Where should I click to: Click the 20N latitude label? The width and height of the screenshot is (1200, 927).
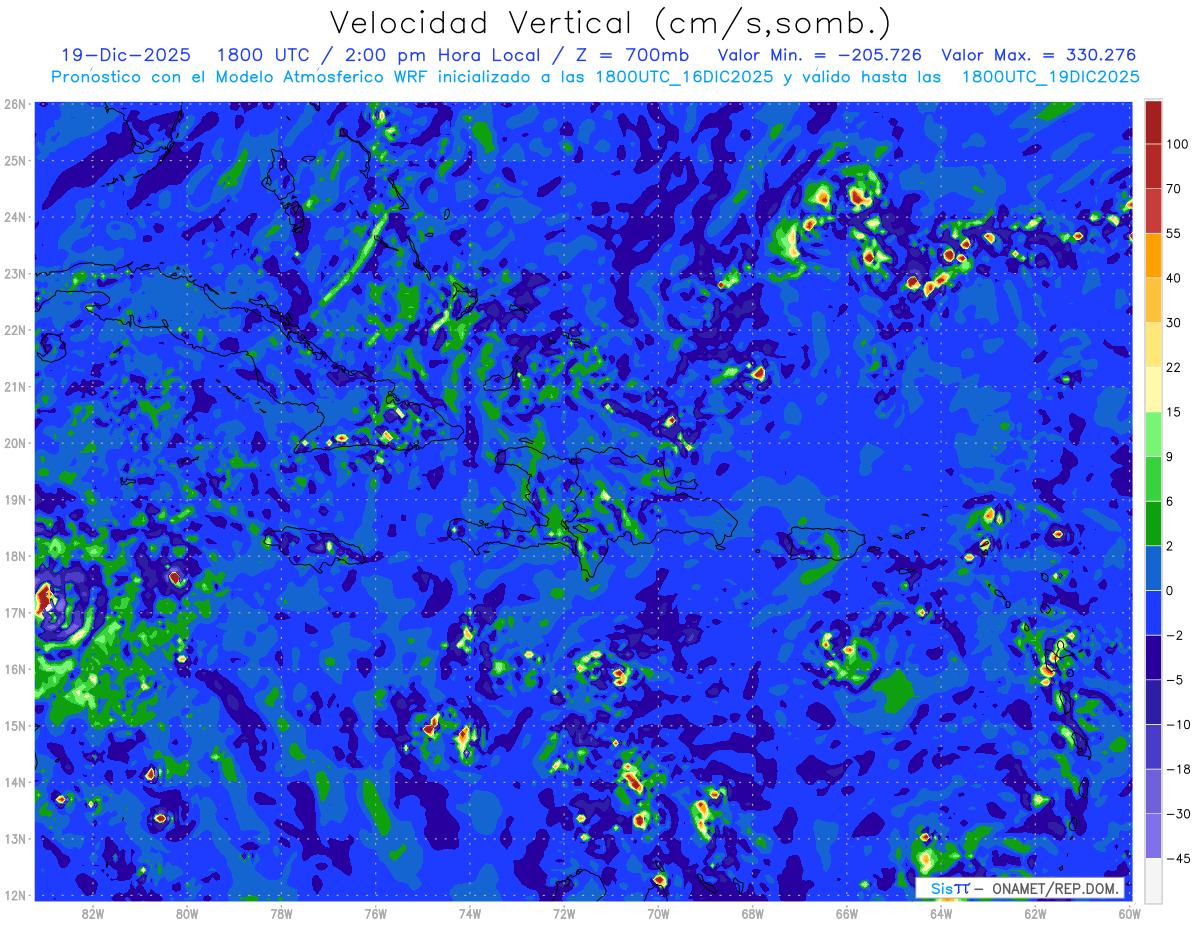[15, 443]
